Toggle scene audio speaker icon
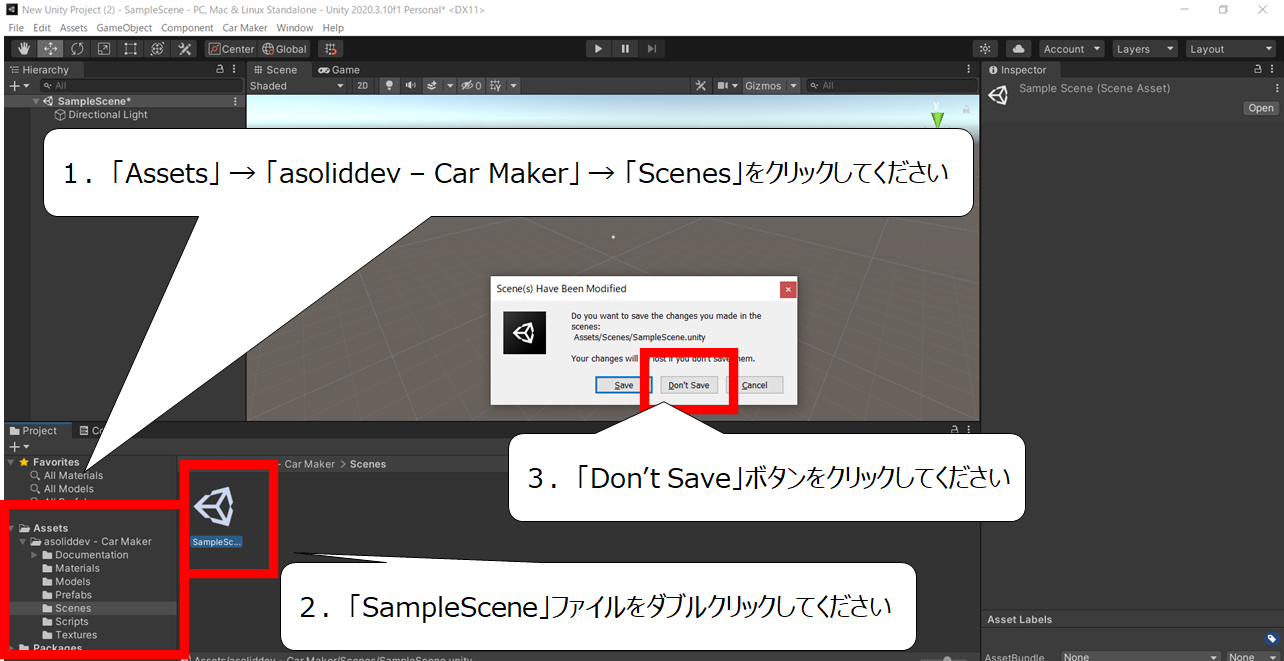Screen dimensions: 1284x661 pos(412,86)
